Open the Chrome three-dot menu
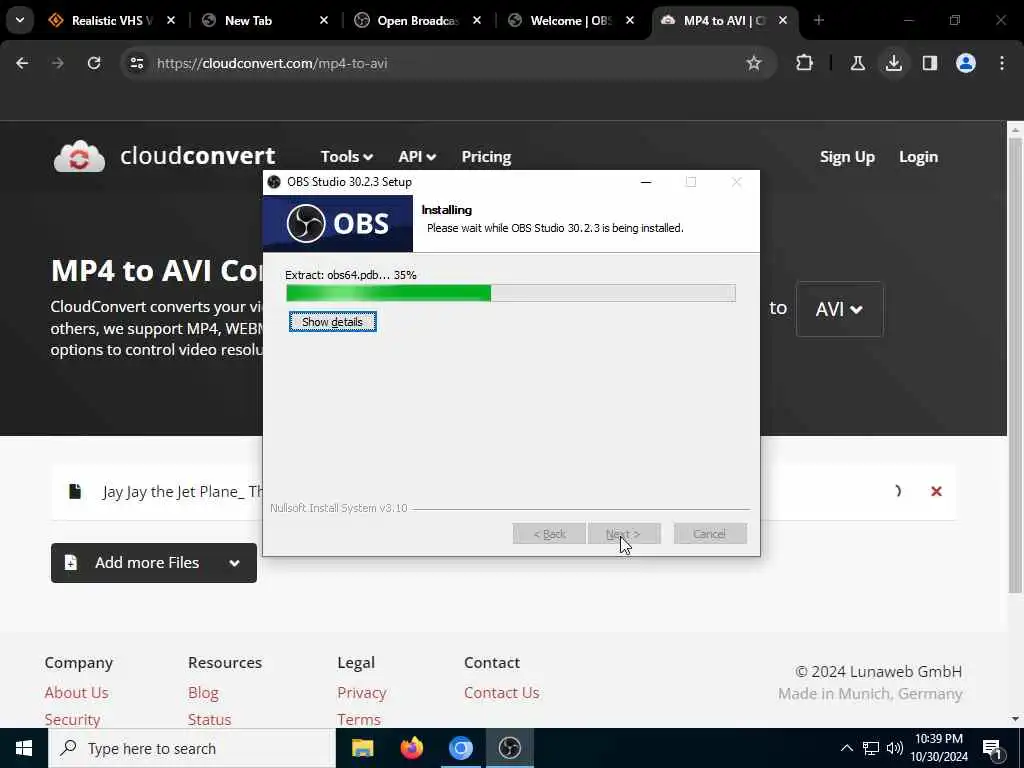This screenshot has height=768, width=1024. [1002, 63]
